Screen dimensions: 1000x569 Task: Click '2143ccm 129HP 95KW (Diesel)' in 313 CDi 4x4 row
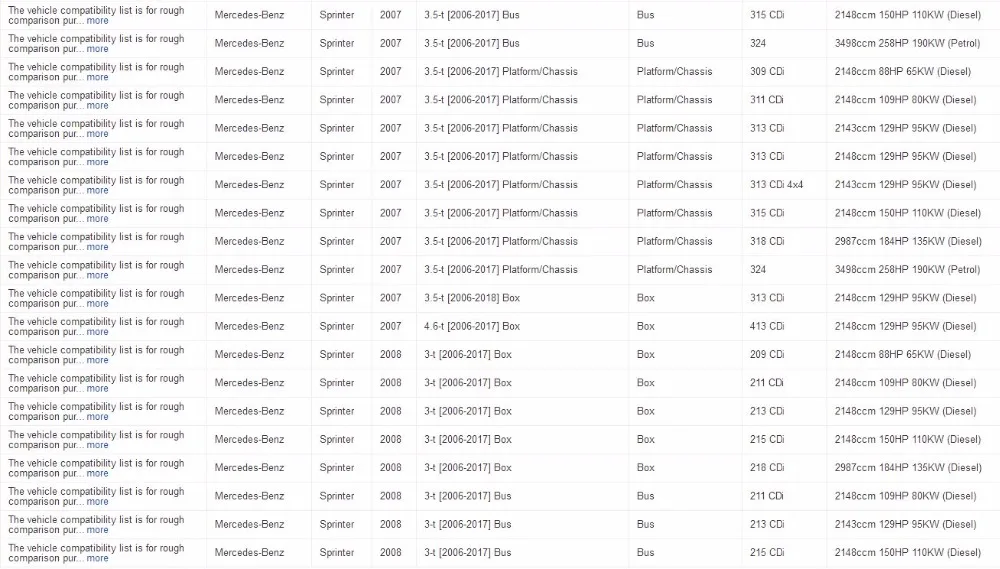tap(905, 184)
